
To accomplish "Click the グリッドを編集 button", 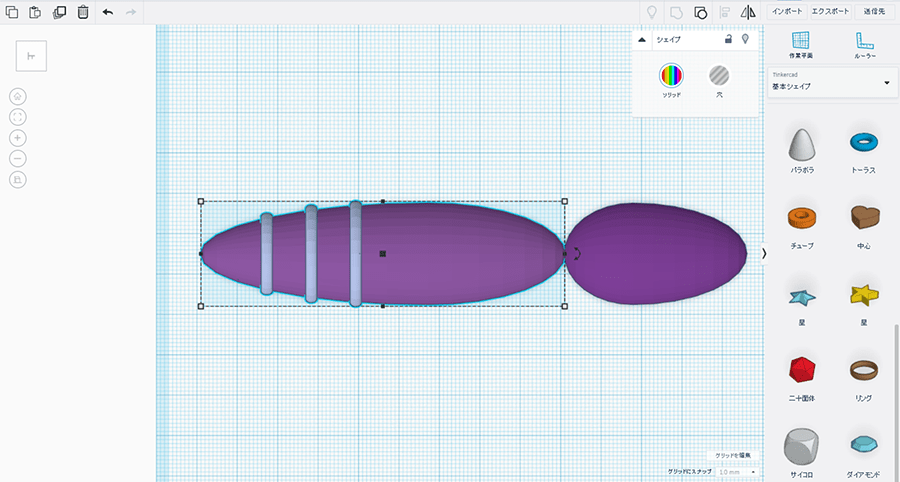I will pyautogui.click(x=732, y=455).
